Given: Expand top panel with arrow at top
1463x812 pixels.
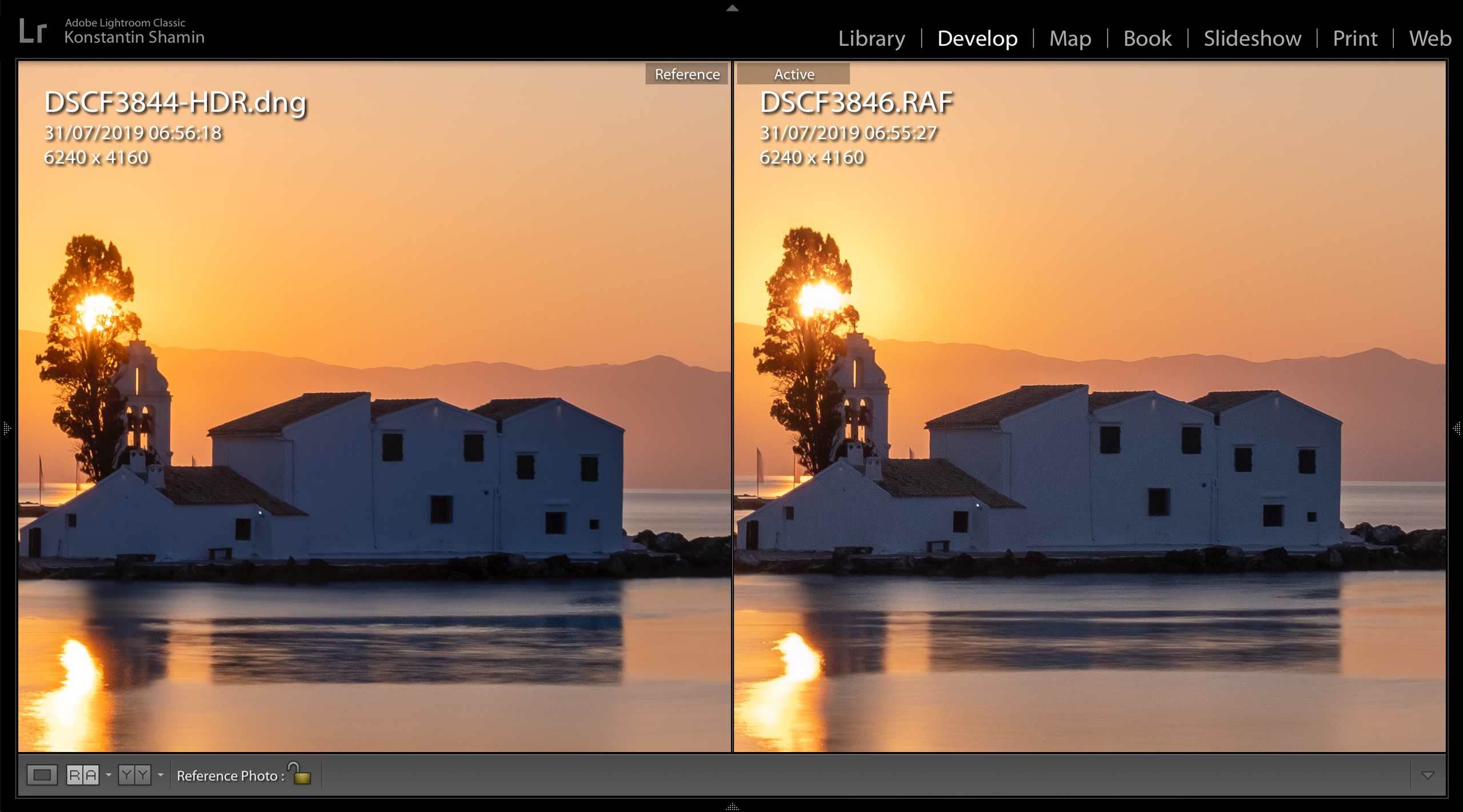Looking at the screenshot, I should pyautogui.click(x=732, y=8).
